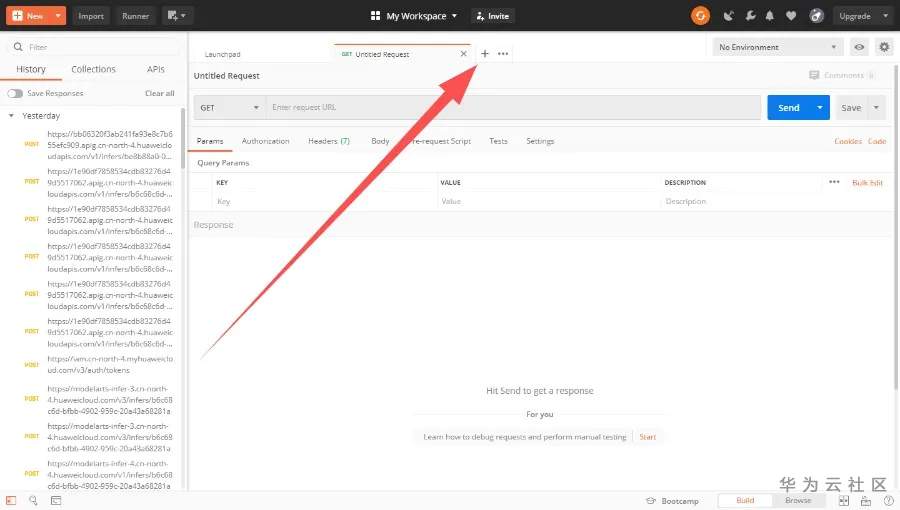Image resolution: width=900 pixels, height=510 pixels.
Task: Open the Headers (7) tab
Action: [328, 141]
